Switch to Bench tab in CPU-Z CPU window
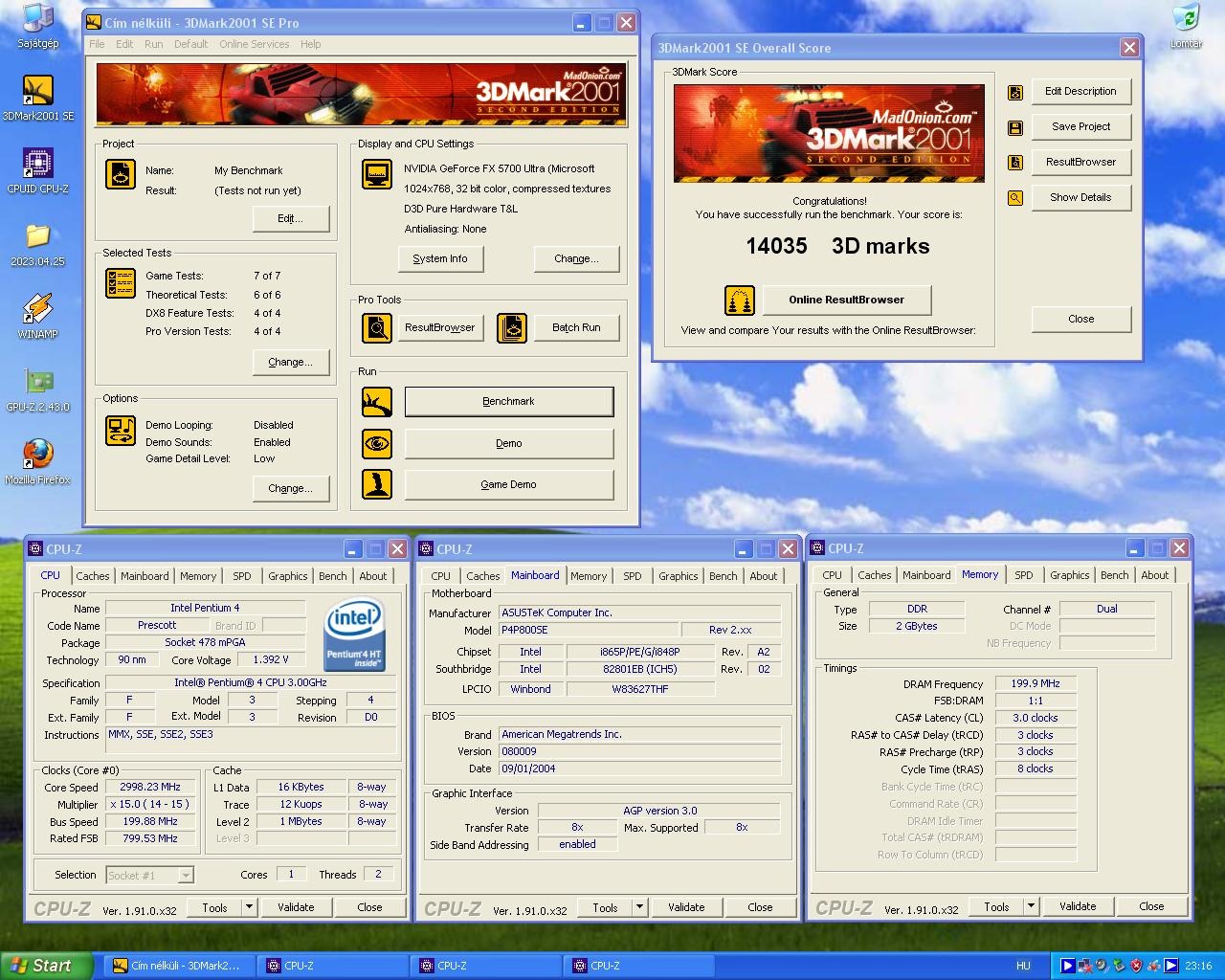1225x980 pixels. point(333,576)
